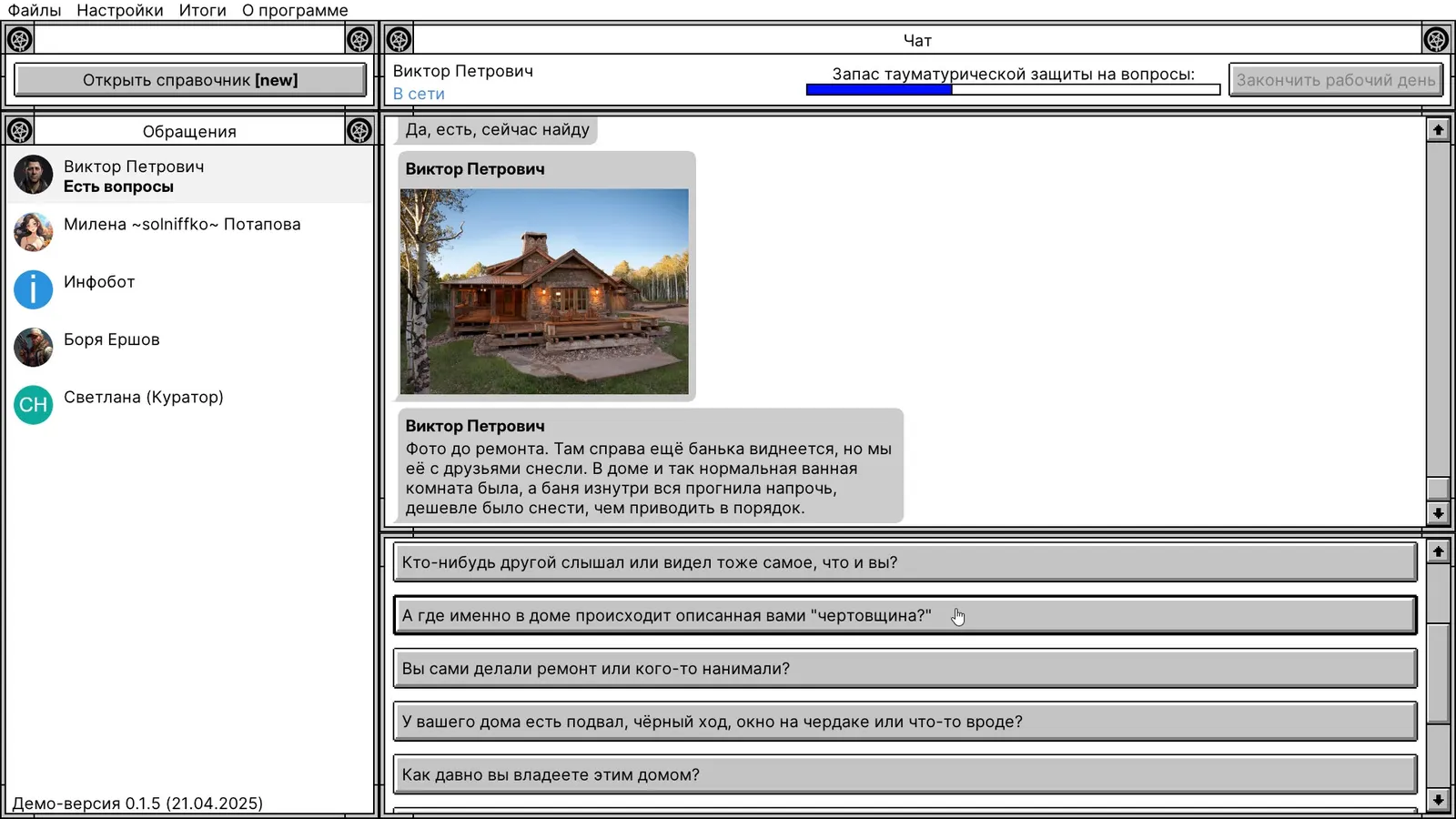Click pentagram icon right of Обращения header

[x=359, y=131]
